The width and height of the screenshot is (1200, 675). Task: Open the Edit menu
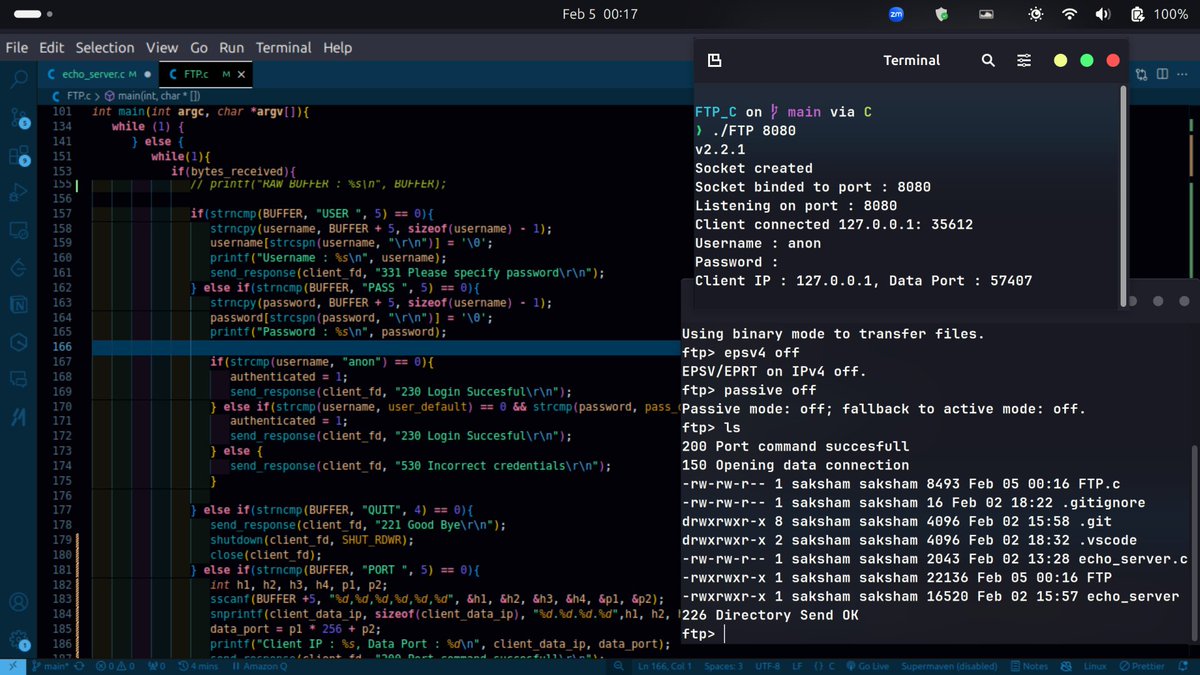coord(51,47)
